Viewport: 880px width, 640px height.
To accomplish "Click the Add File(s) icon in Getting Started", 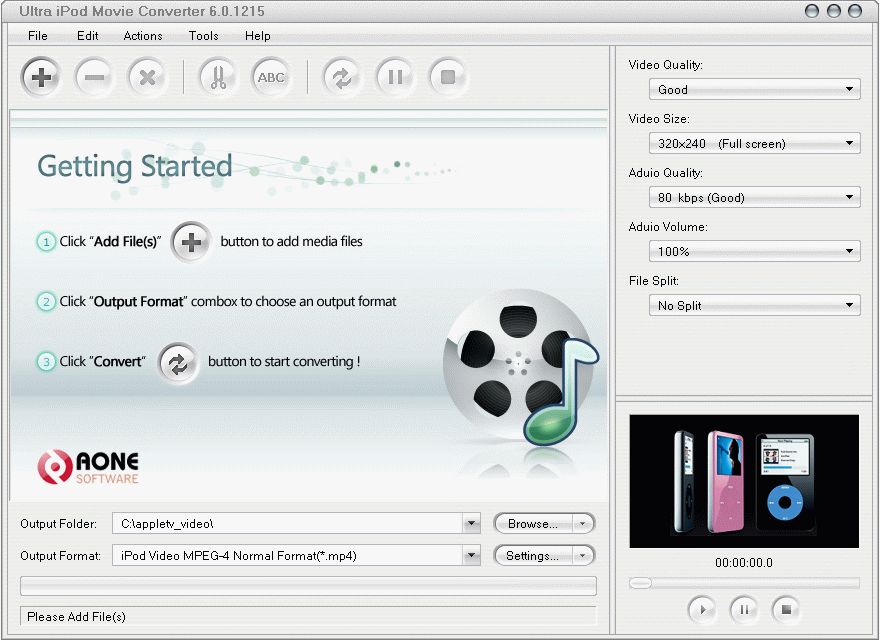I will point(191,243).
